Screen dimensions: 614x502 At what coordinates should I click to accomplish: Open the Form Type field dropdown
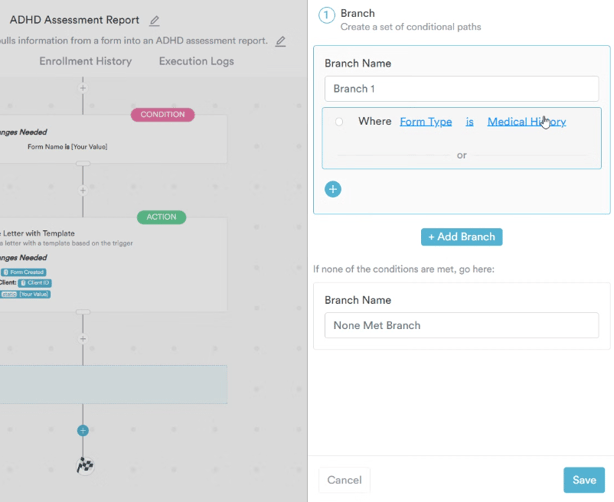pos(425,122)
